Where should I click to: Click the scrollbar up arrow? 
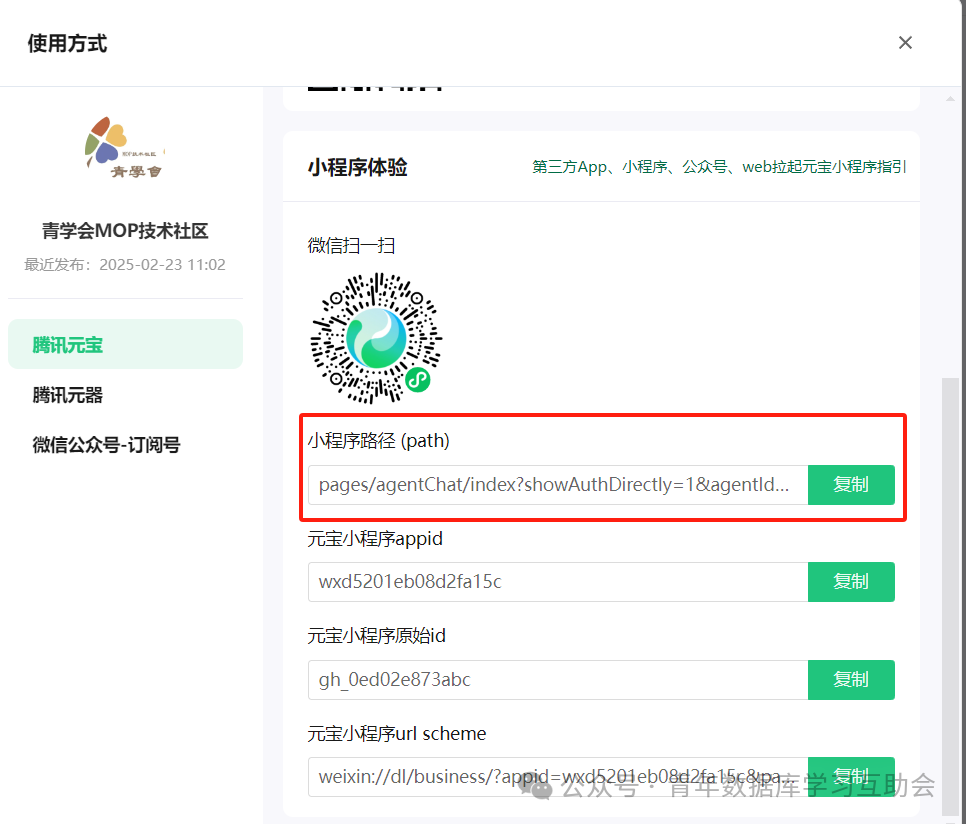click(x=950, y=99)
